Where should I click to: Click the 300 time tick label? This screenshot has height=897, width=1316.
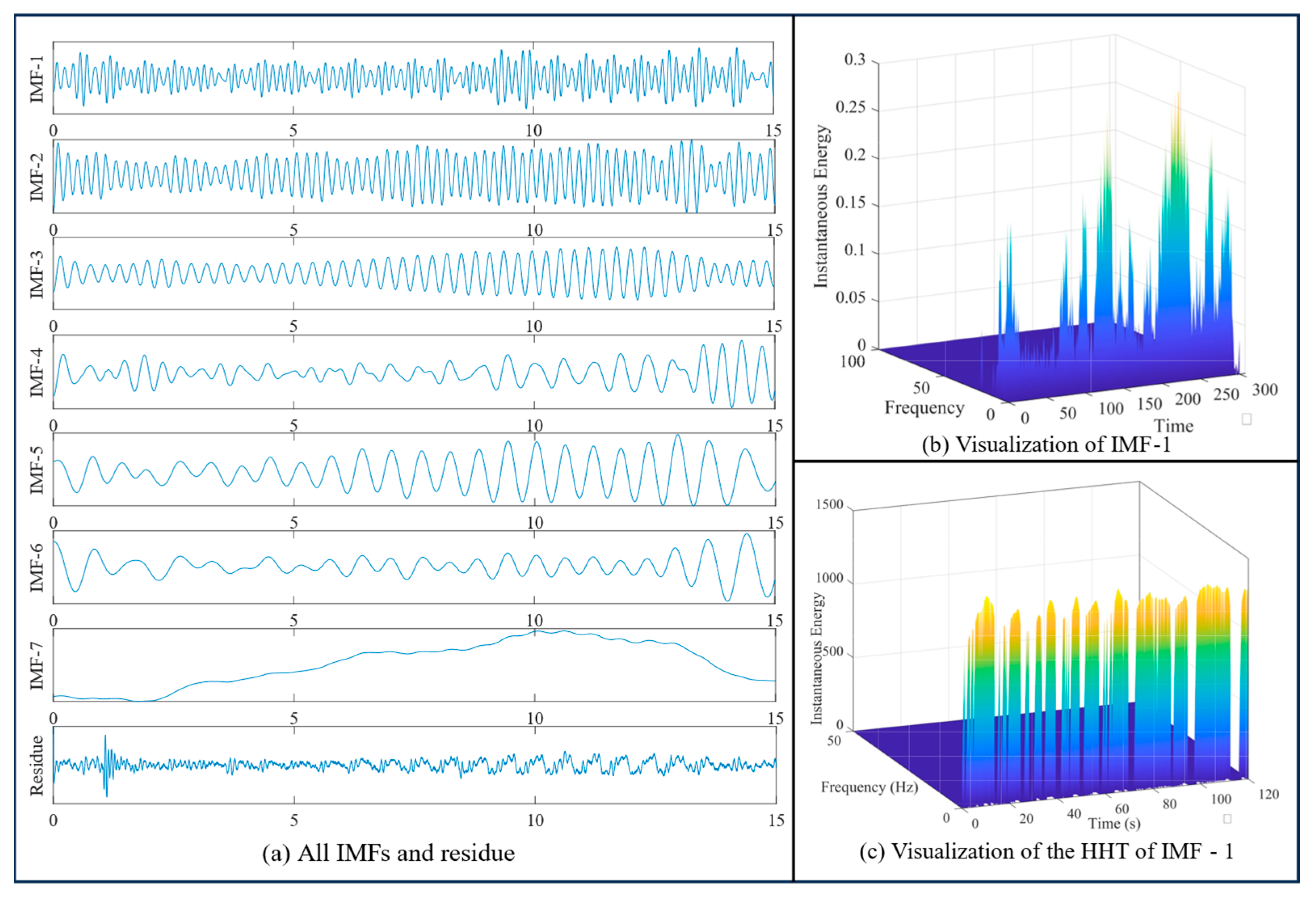point(1265,390)
